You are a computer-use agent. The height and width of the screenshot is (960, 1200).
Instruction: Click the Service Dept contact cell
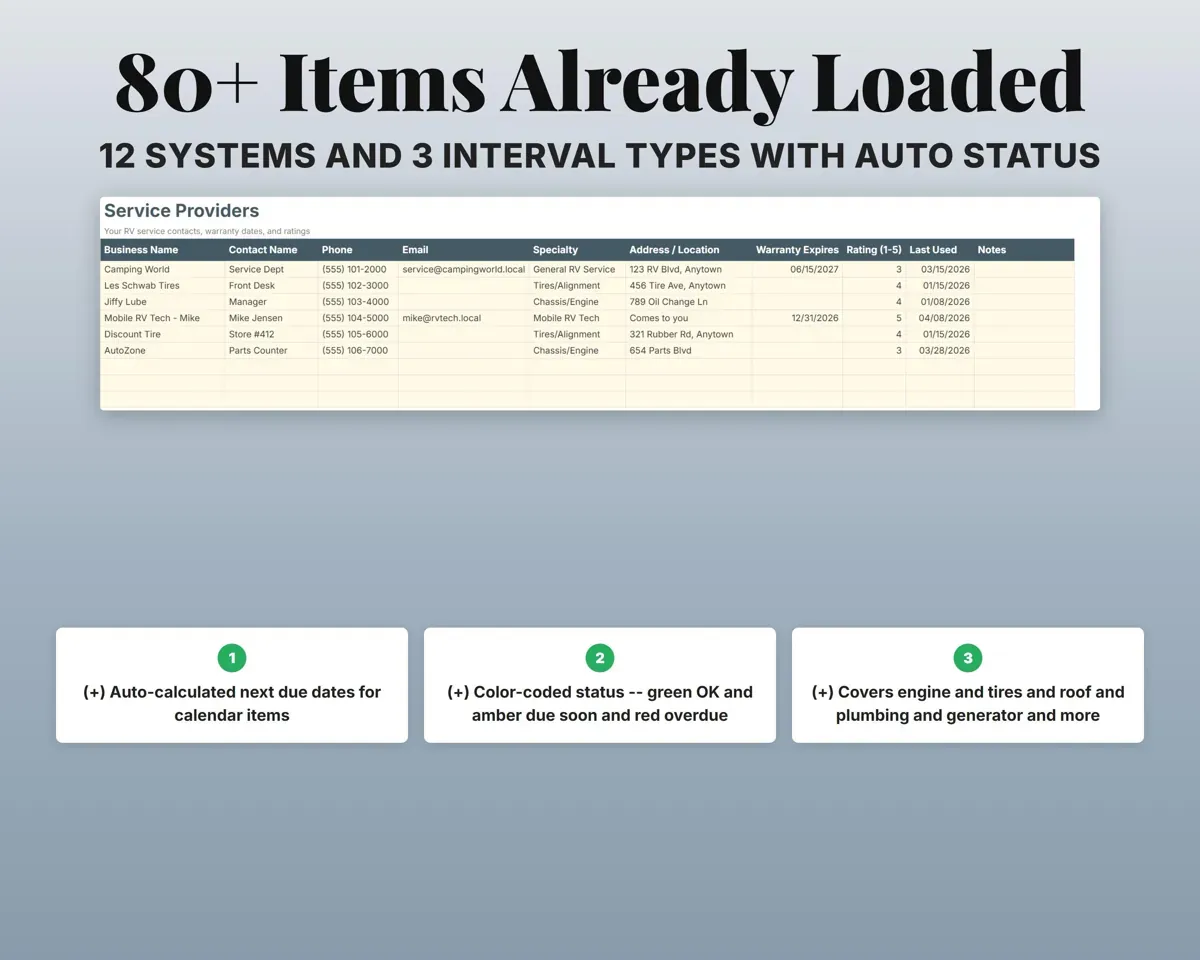click(271, 269)
